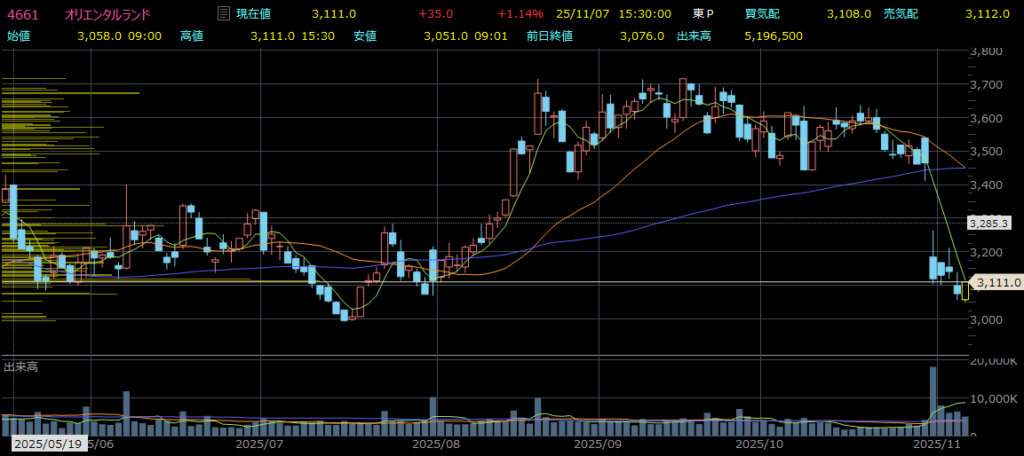The image size is (1024, 456).
Task: Click the latest yellow-outlined candlestick
Action: 965,291
